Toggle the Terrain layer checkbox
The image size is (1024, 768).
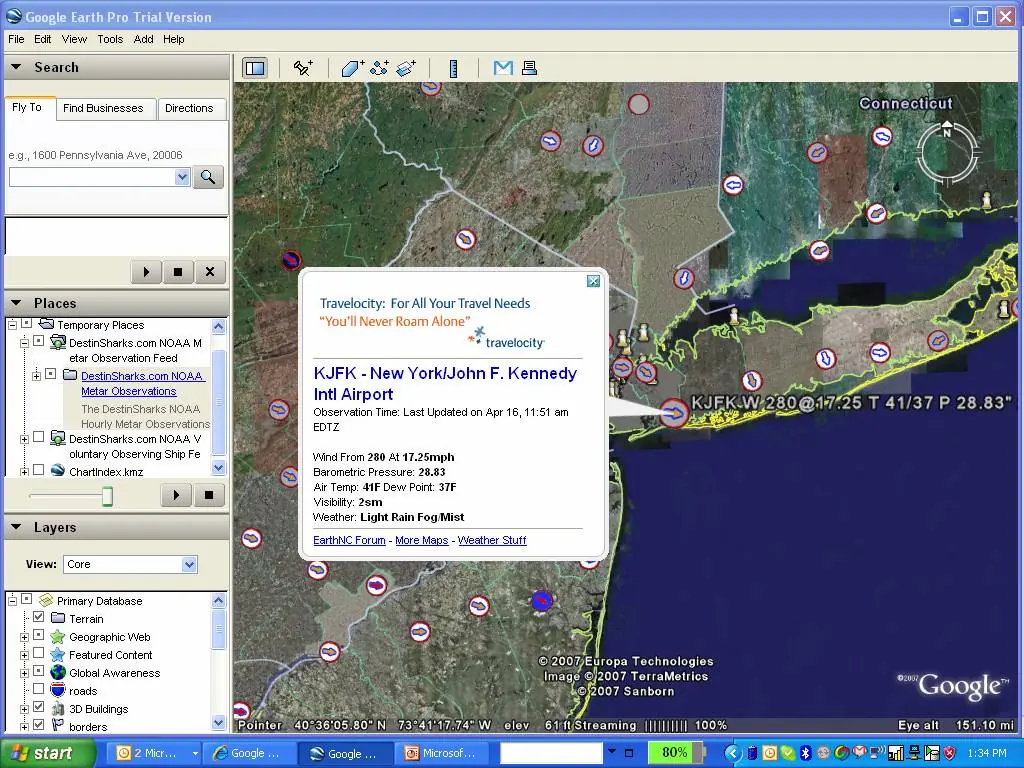(x=39, y=617)
